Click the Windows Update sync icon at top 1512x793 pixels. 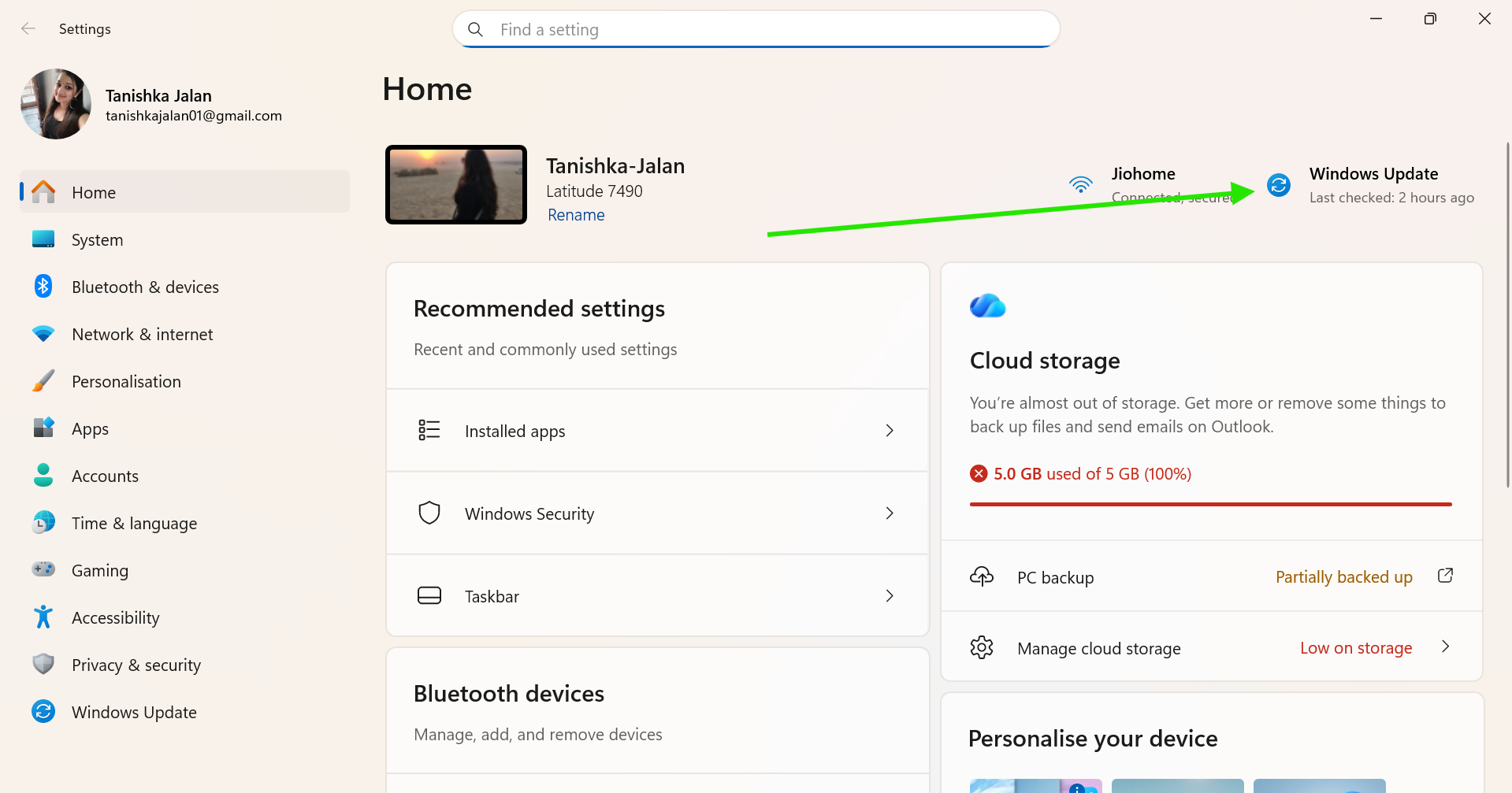[1279, 185]
